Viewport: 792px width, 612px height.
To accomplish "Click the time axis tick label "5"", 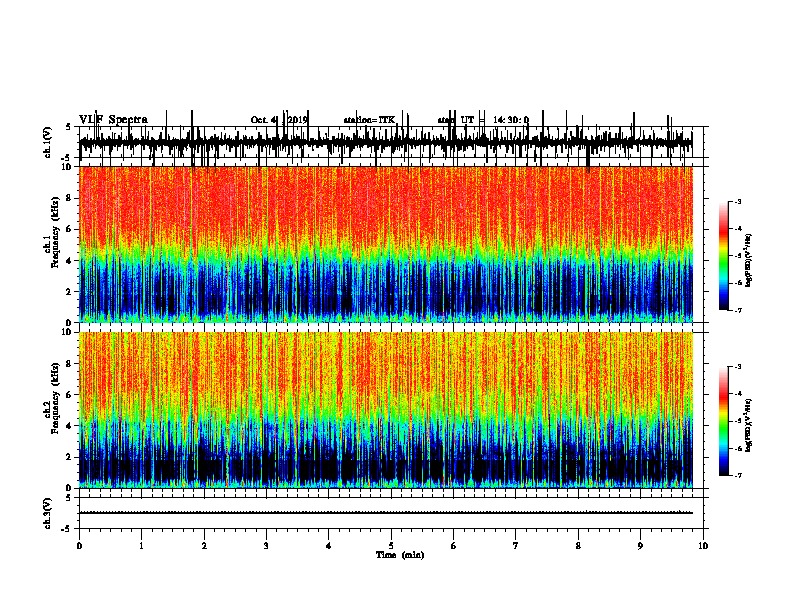I will pyautogui.click(x=391, y=546).
